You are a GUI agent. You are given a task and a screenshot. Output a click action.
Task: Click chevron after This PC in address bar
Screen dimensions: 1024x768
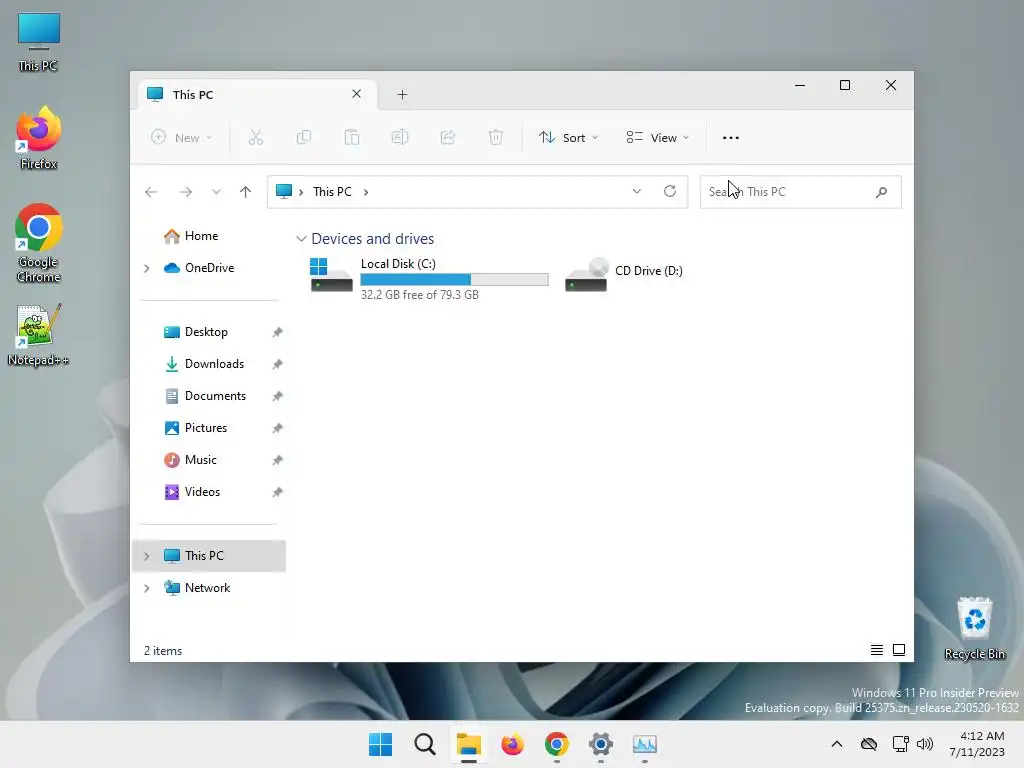point(366,192)
